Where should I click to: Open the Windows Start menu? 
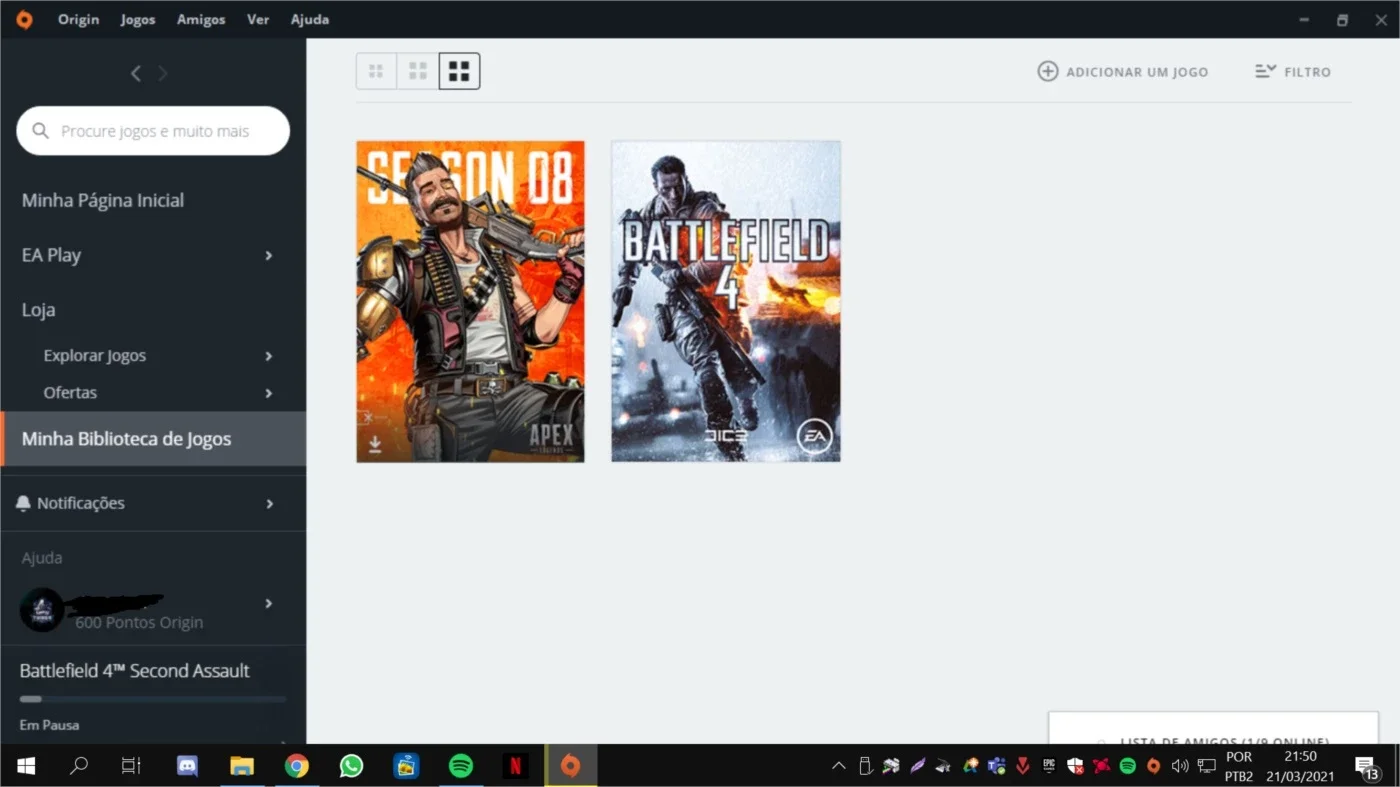(x=26, y=766)
